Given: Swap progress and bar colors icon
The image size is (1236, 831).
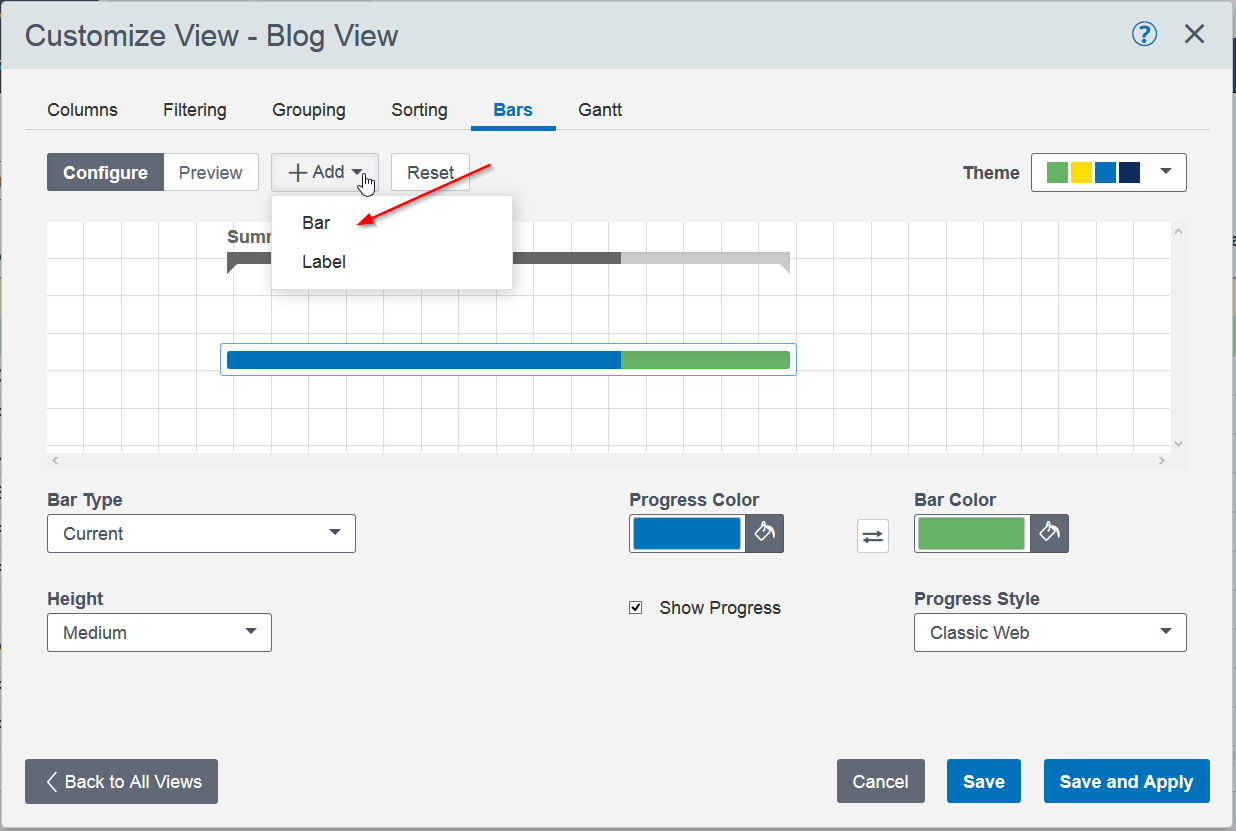Looking at the screenshot, I should click(873, 536).
